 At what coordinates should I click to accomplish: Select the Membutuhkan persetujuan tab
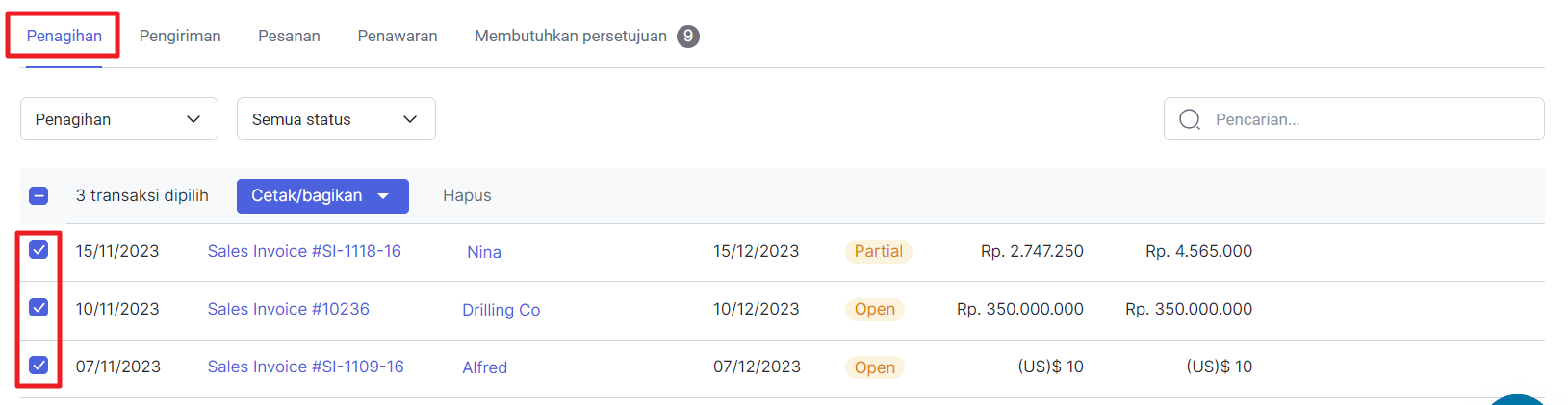point(570,37)
